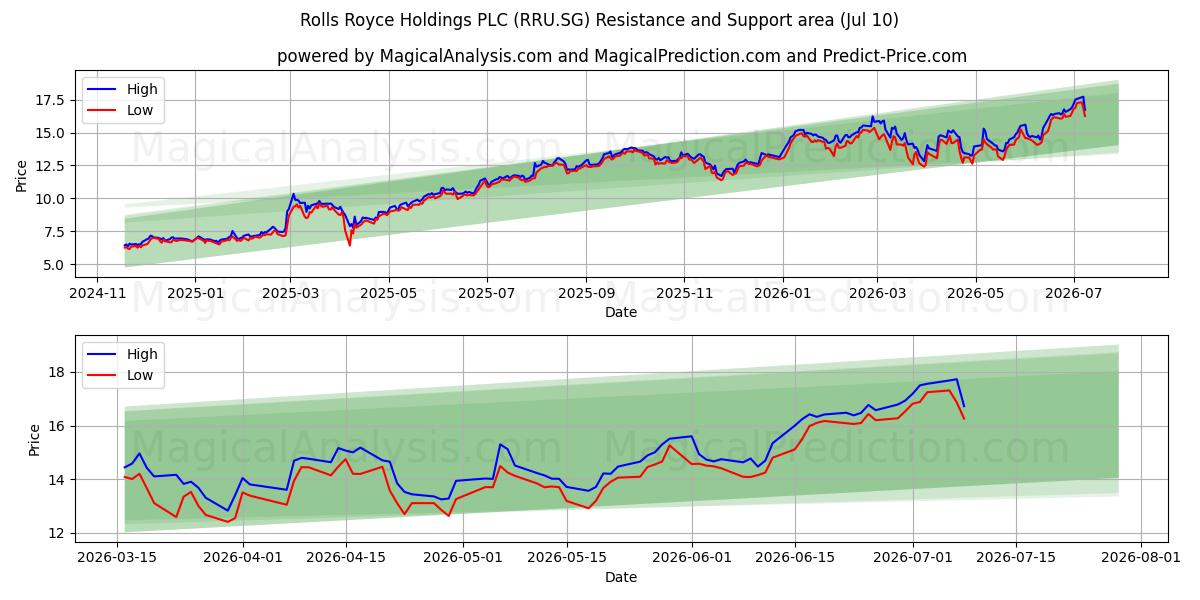This screenshot has width=1200, height=600.
Task: Click the '2026-03-15' date tick label
Action: [118, 559]
